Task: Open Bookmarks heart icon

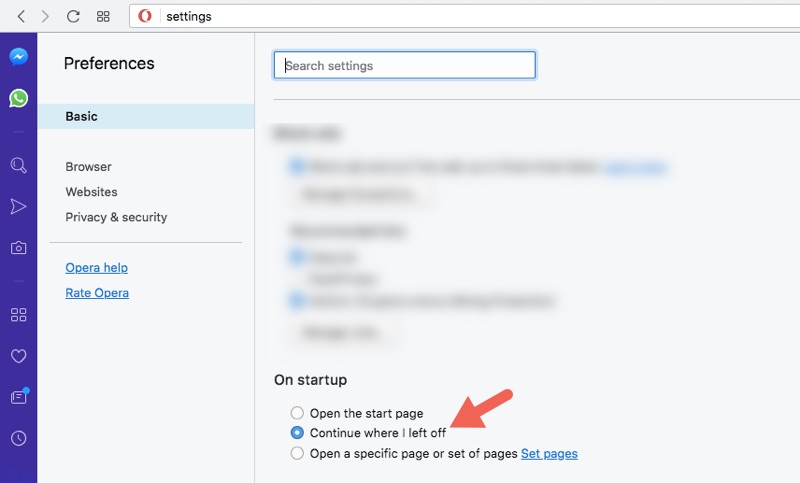Action: pyautogui.click(x=18, y=356)
